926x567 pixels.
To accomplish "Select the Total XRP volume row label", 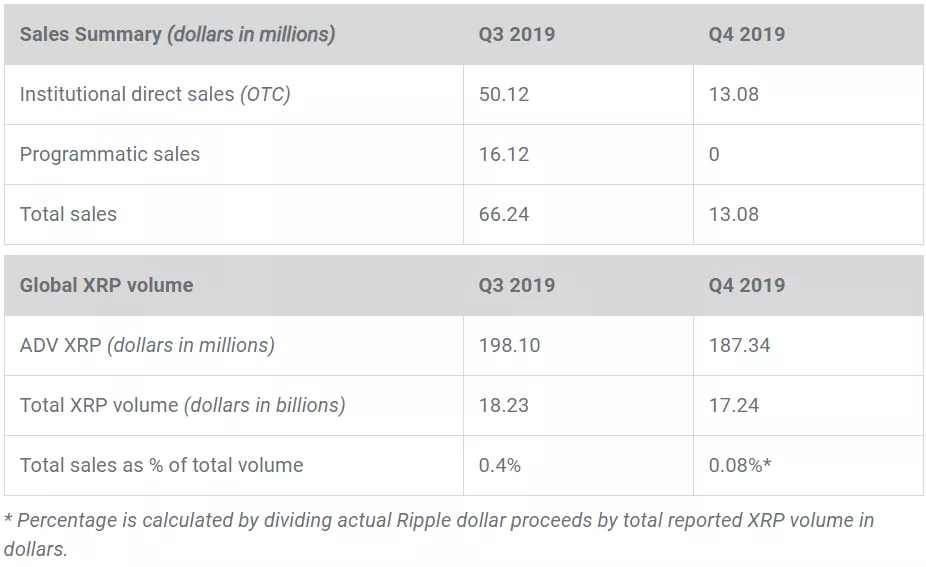I will point(182,405).
